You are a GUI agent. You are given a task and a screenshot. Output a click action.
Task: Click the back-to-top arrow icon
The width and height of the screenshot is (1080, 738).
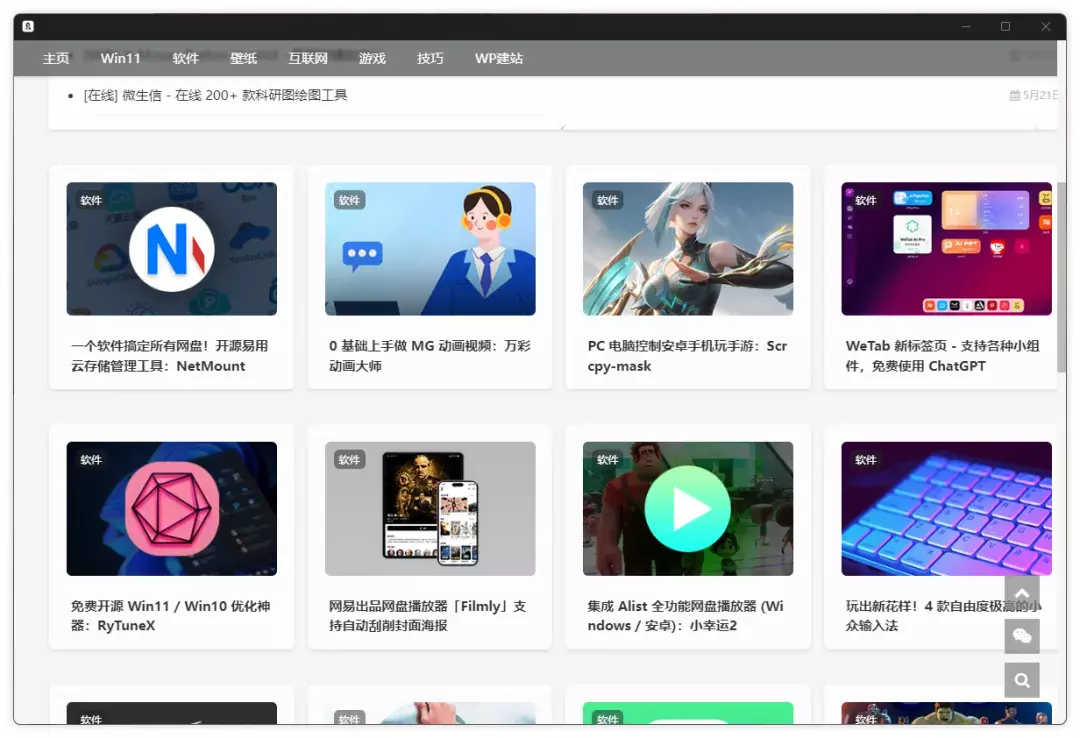1022,593
